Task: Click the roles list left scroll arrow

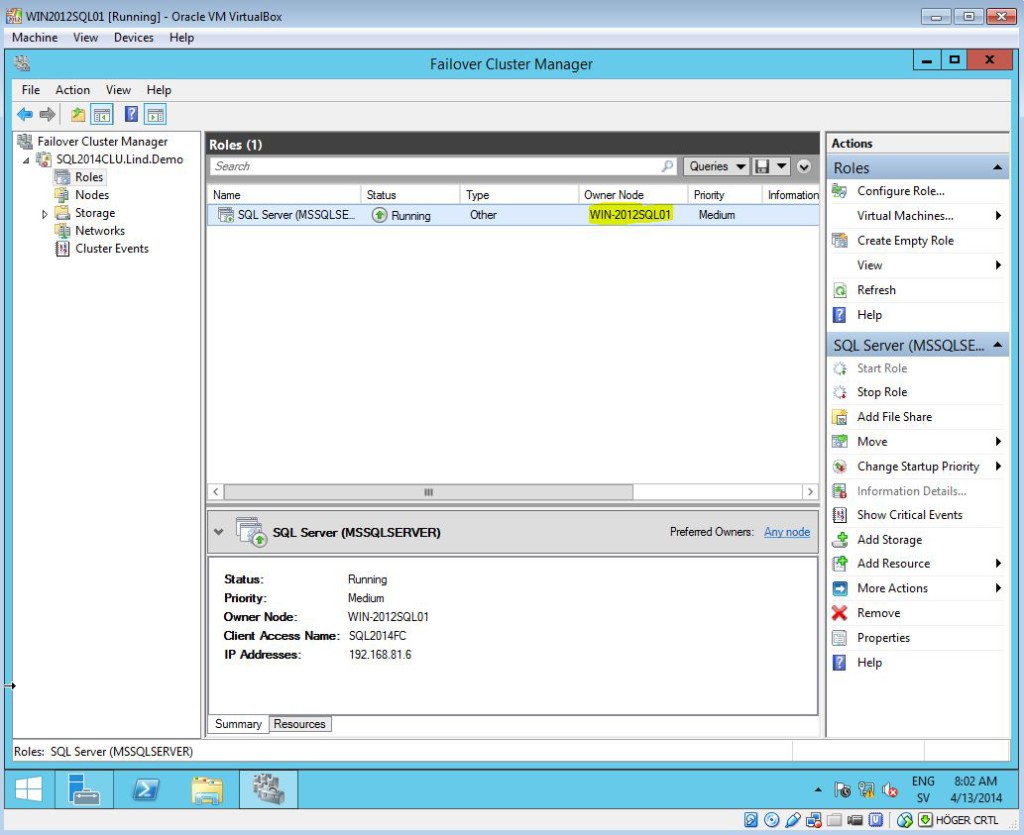Action: [x=216, y=492]
